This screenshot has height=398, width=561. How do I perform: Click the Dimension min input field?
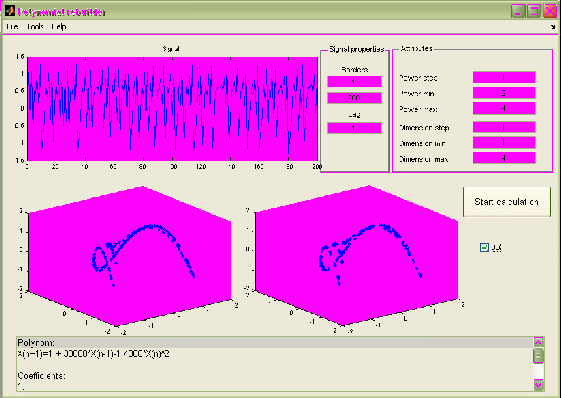[504, 142]
